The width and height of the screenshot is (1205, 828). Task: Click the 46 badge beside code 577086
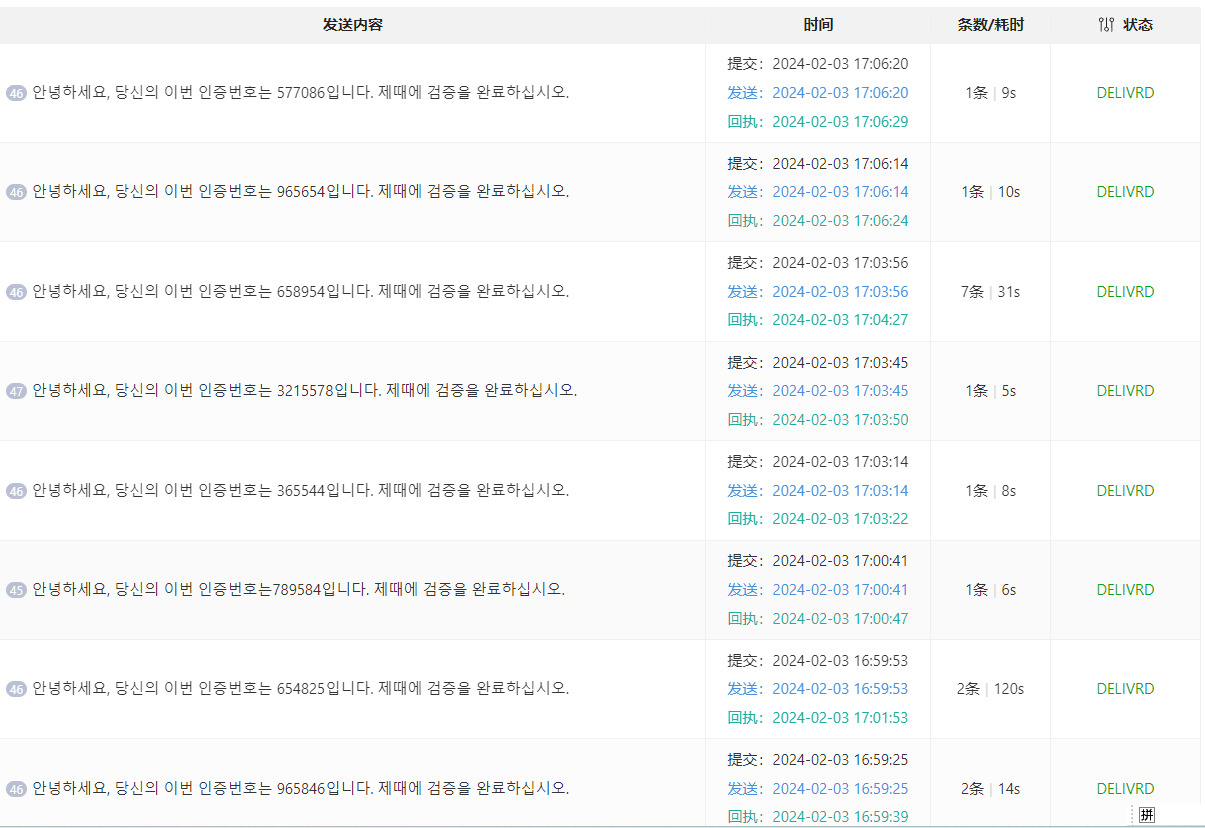pyautogui.click(x=16, y=93)
